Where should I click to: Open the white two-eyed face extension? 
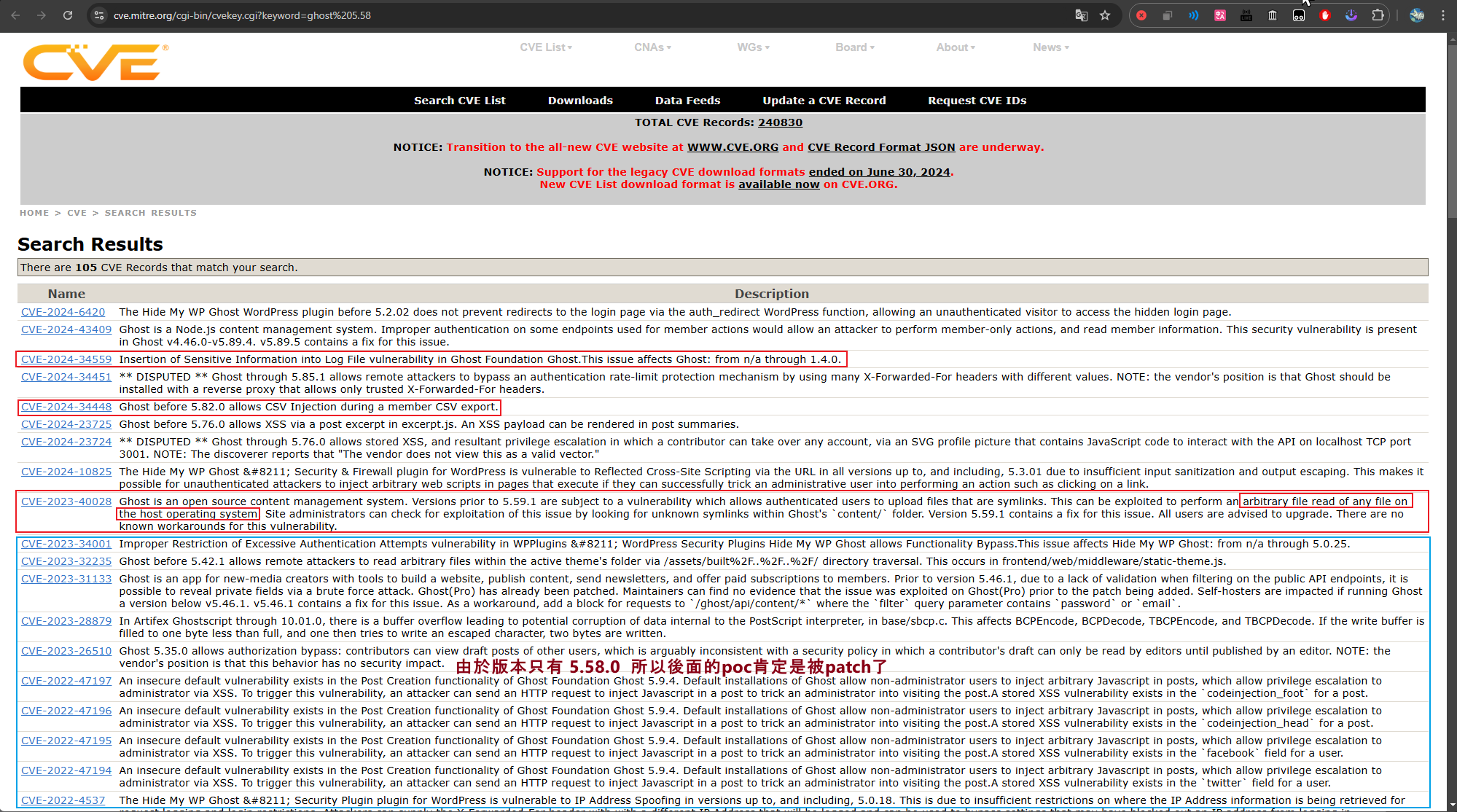1299,15
